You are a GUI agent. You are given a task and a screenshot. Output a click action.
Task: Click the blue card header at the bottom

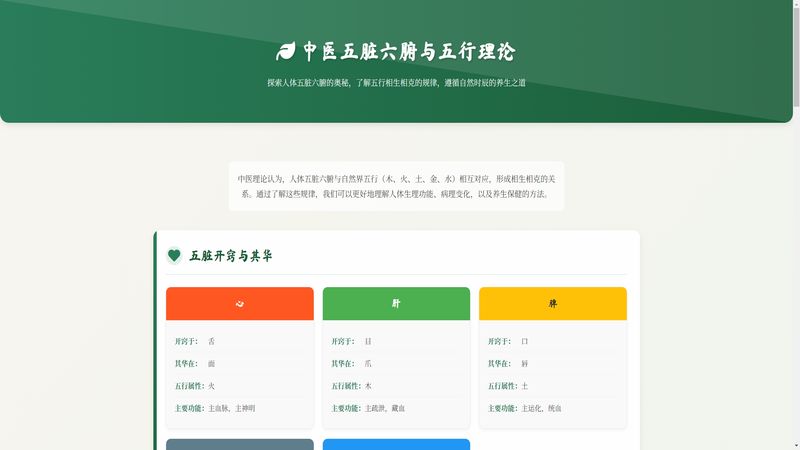pos(396,444)
